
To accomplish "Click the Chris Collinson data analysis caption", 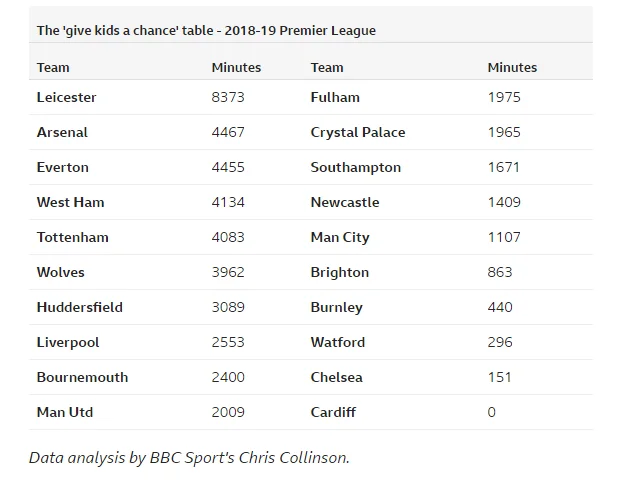I will 189,457.
